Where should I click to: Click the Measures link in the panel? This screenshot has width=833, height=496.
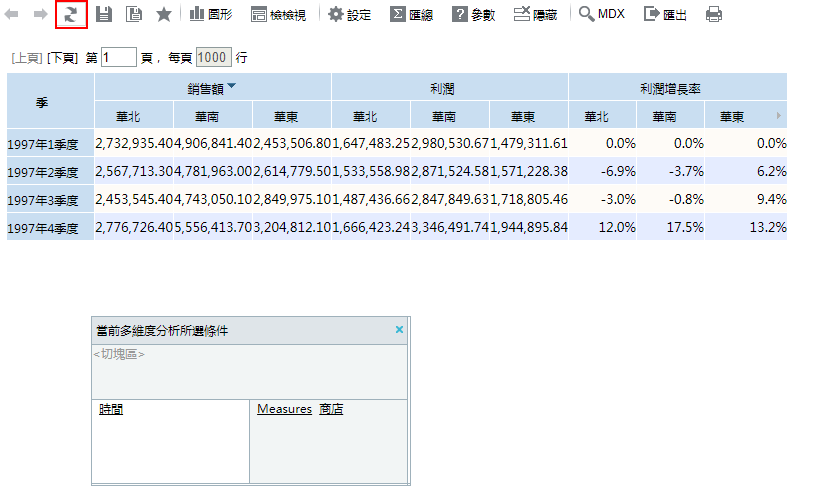coord(284,409)
